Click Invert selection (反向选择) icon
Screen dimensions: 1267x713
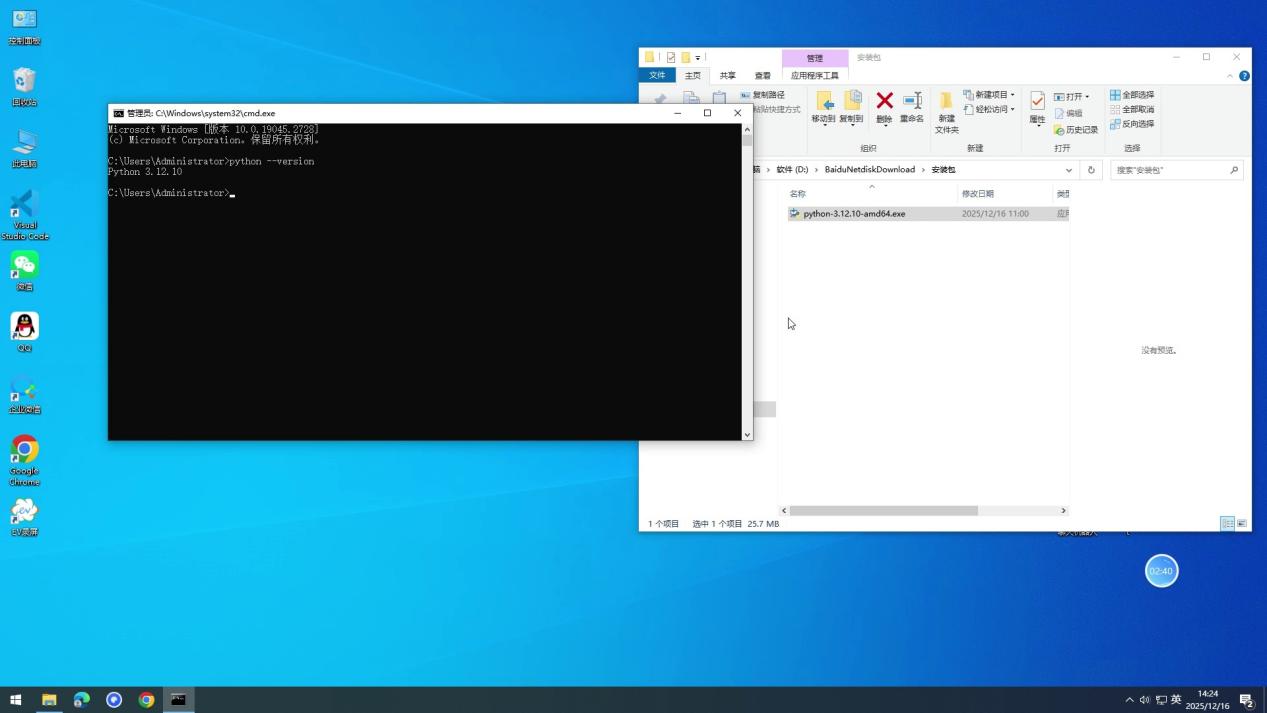click(1135, 123)
